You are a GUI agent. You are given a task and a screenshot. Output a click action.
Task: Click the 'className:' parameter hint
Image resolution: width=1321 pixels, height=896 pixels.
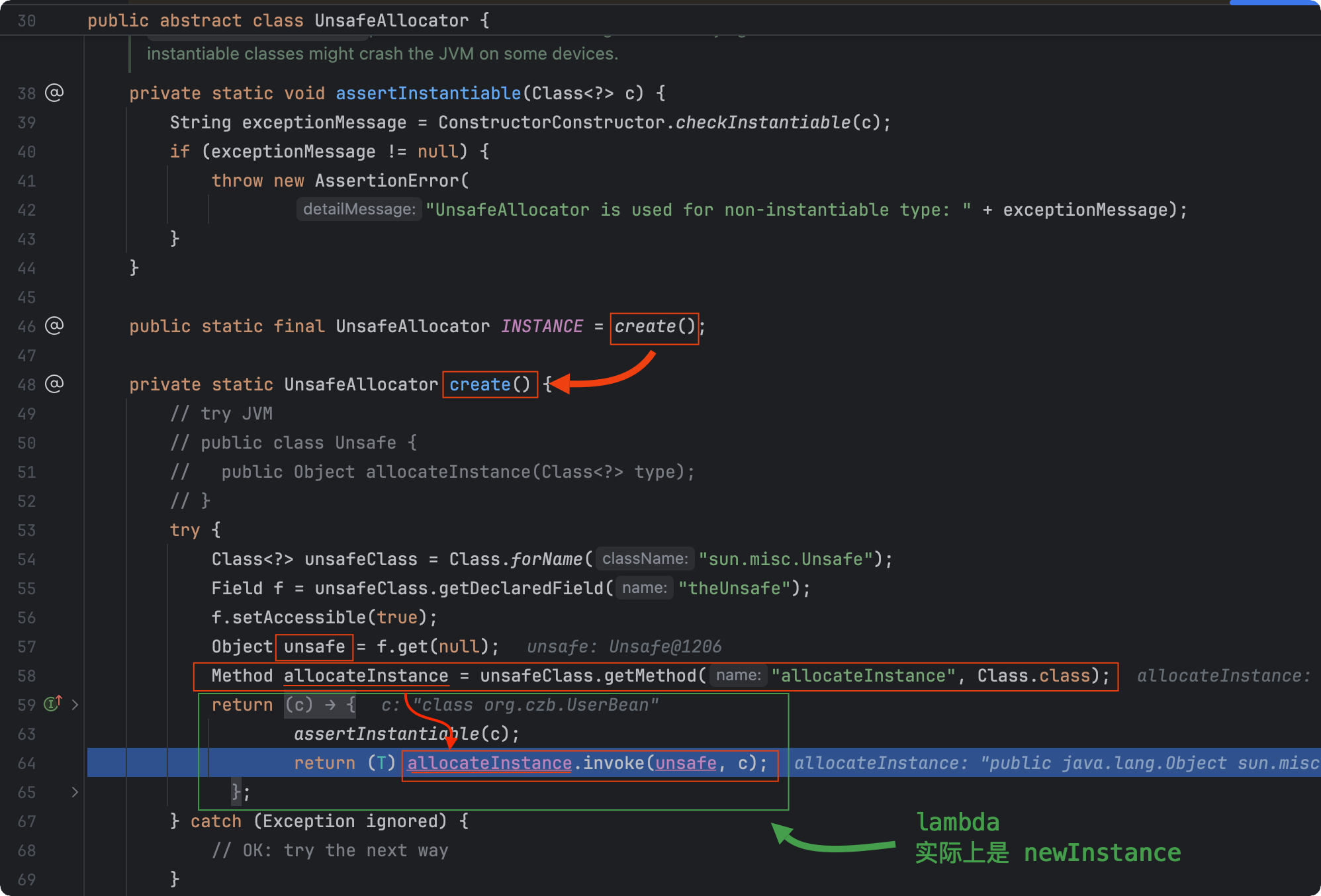pos(645,559)
